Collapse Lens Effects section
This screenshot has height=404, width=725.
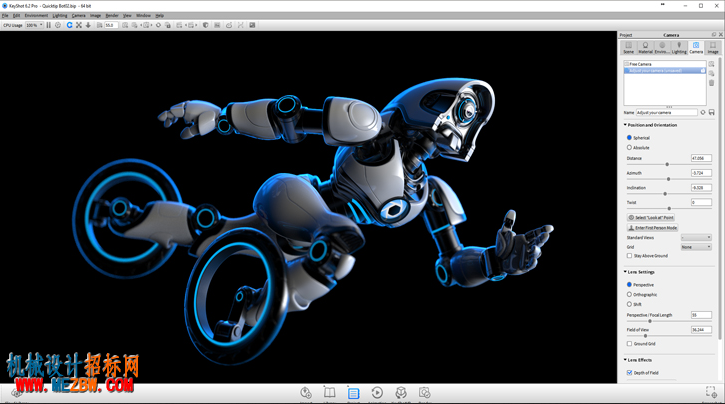click(x=625, y=360)
